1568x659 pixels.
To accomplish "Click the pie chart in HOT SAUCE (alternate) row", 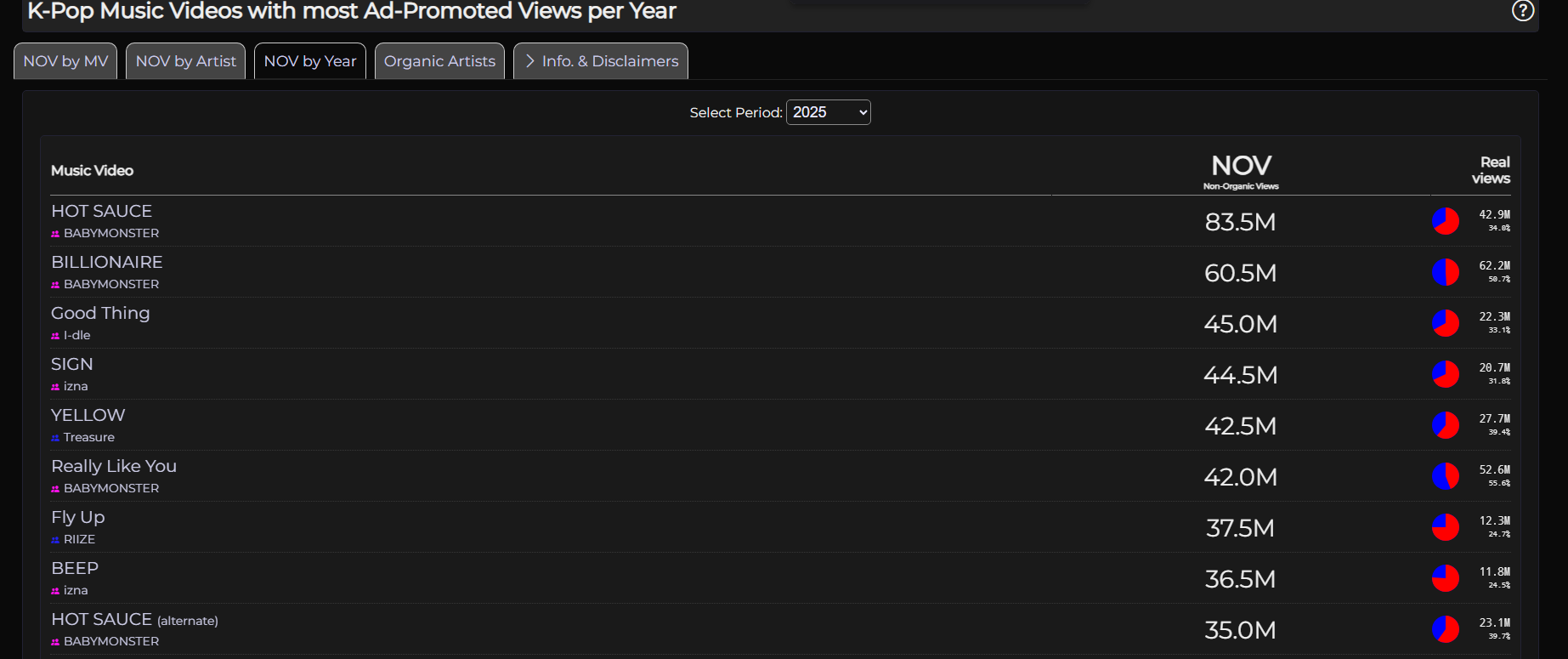I will click(x=1446, y=629).
